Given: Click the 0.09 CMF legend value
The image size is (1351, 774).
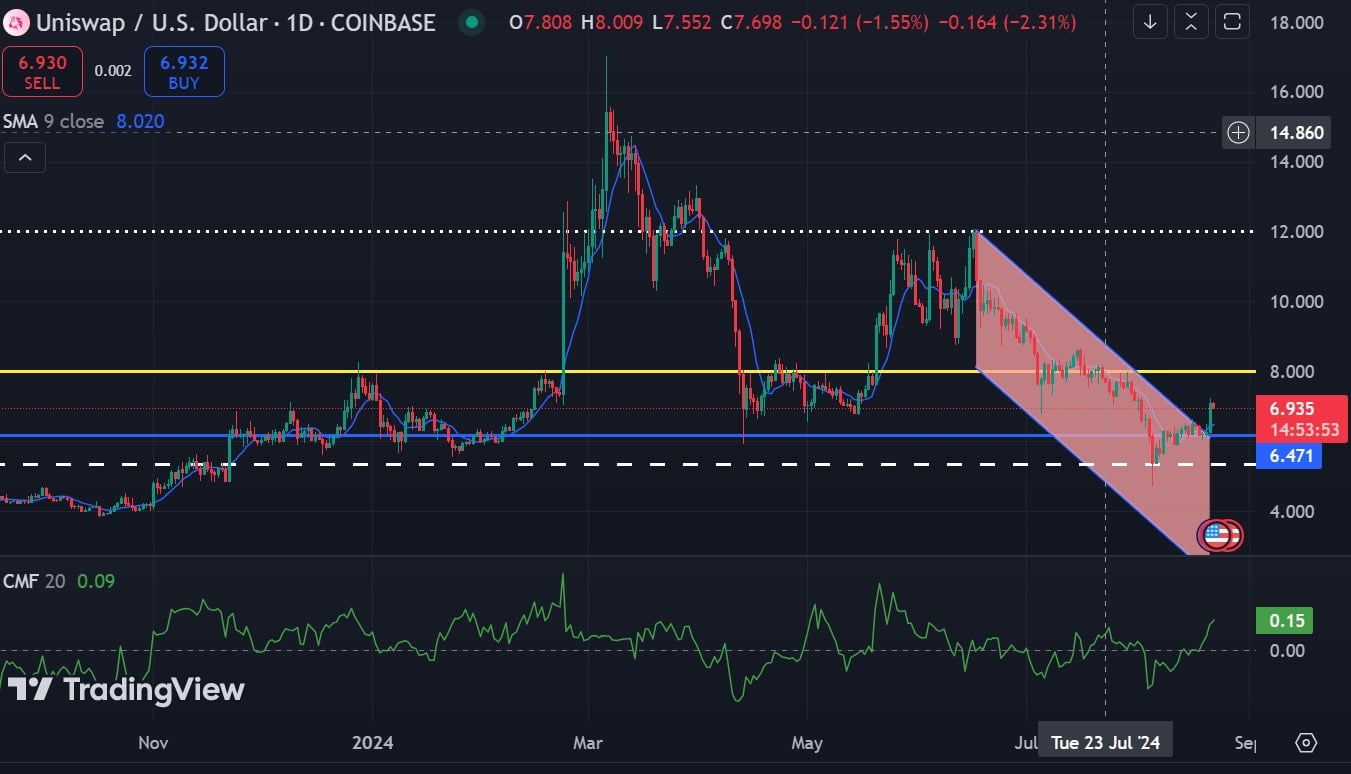Looking at the screenshot, I should coord(97,580).
